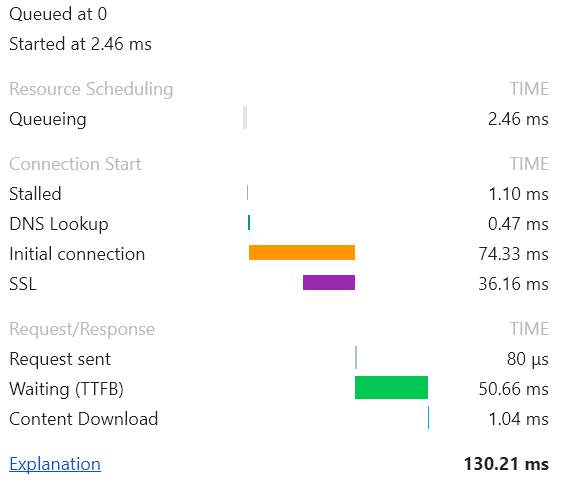
Task: Select the Connection Start section header
Action: (75, 164)
